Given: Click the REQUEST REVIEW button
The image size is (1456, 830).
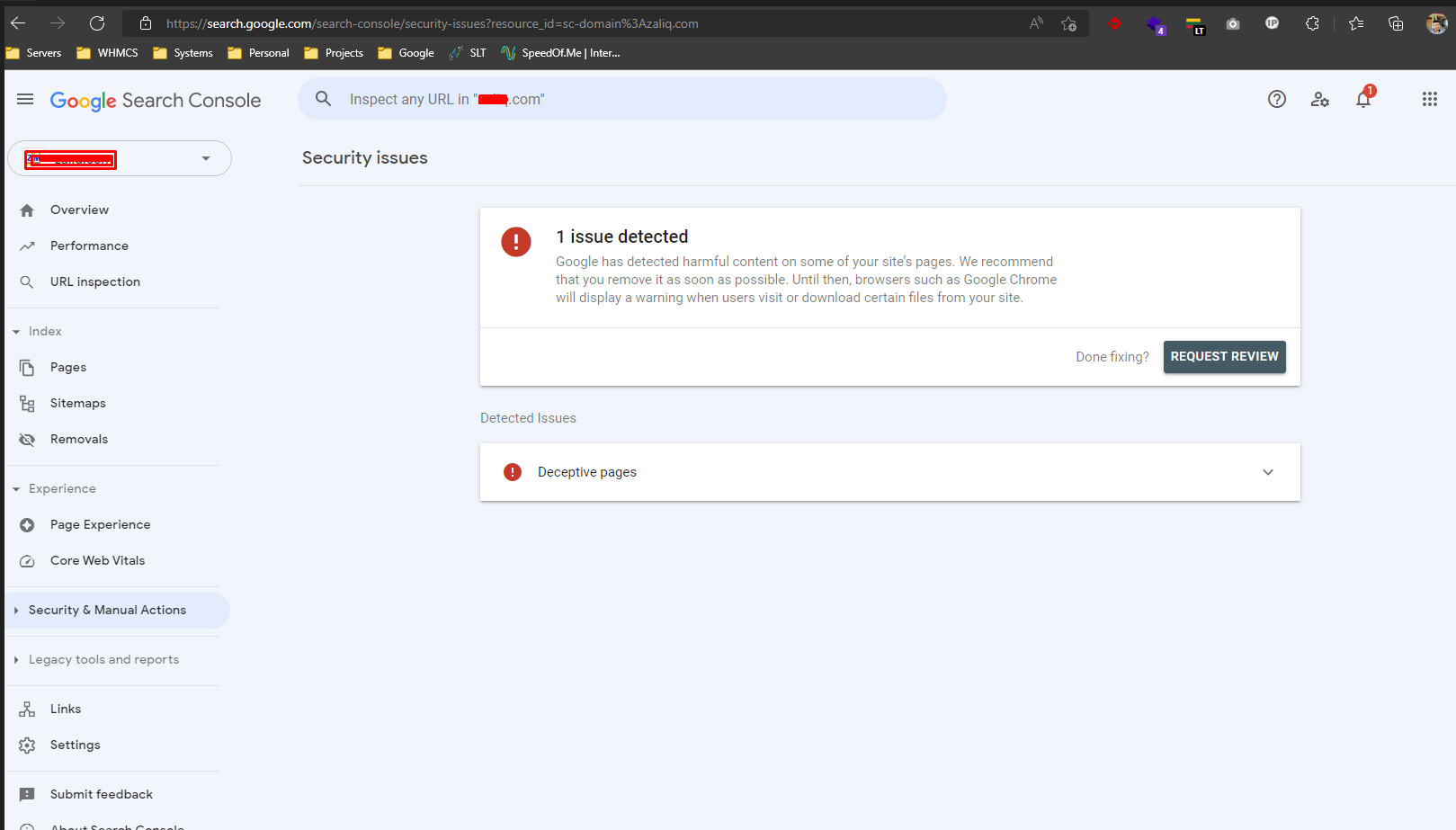Looking at the screenshot, I should tap(1224, 356).
